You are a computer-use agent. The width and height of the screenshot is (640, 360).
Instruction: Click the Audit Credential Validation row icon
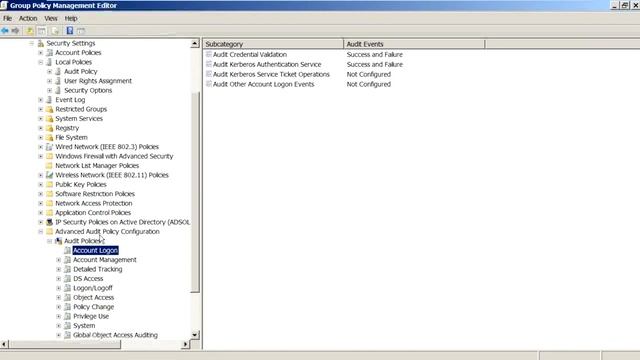coord(209,54)
